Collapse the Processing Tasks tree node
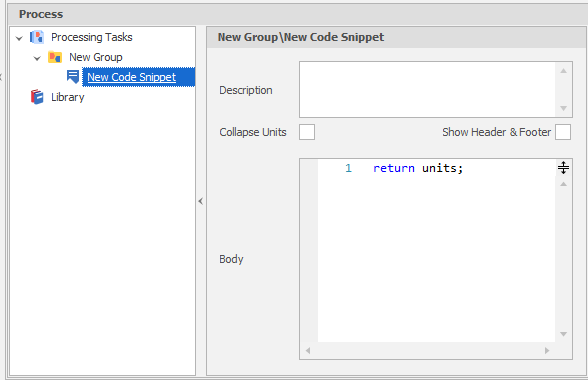This screenshot has height=380, width=588. (19, 38)
